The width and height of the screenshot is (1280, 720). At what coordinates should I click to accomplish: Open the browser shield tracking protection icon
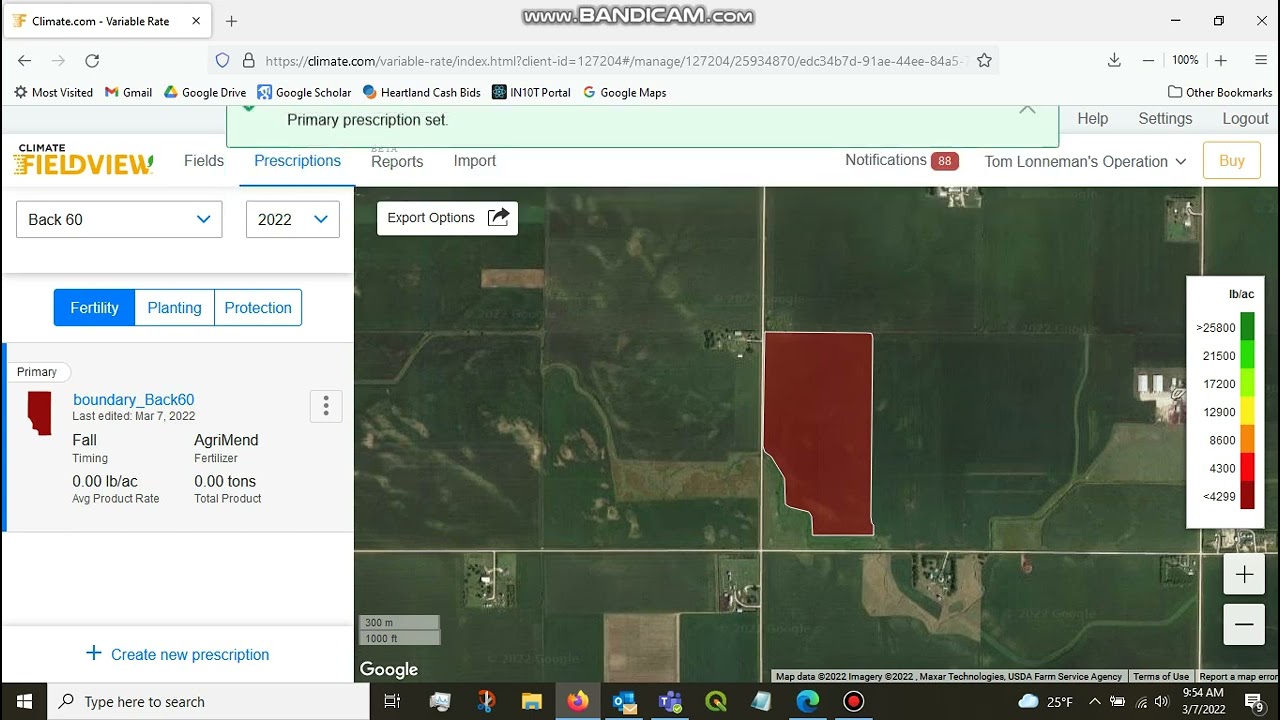[223, 61]
